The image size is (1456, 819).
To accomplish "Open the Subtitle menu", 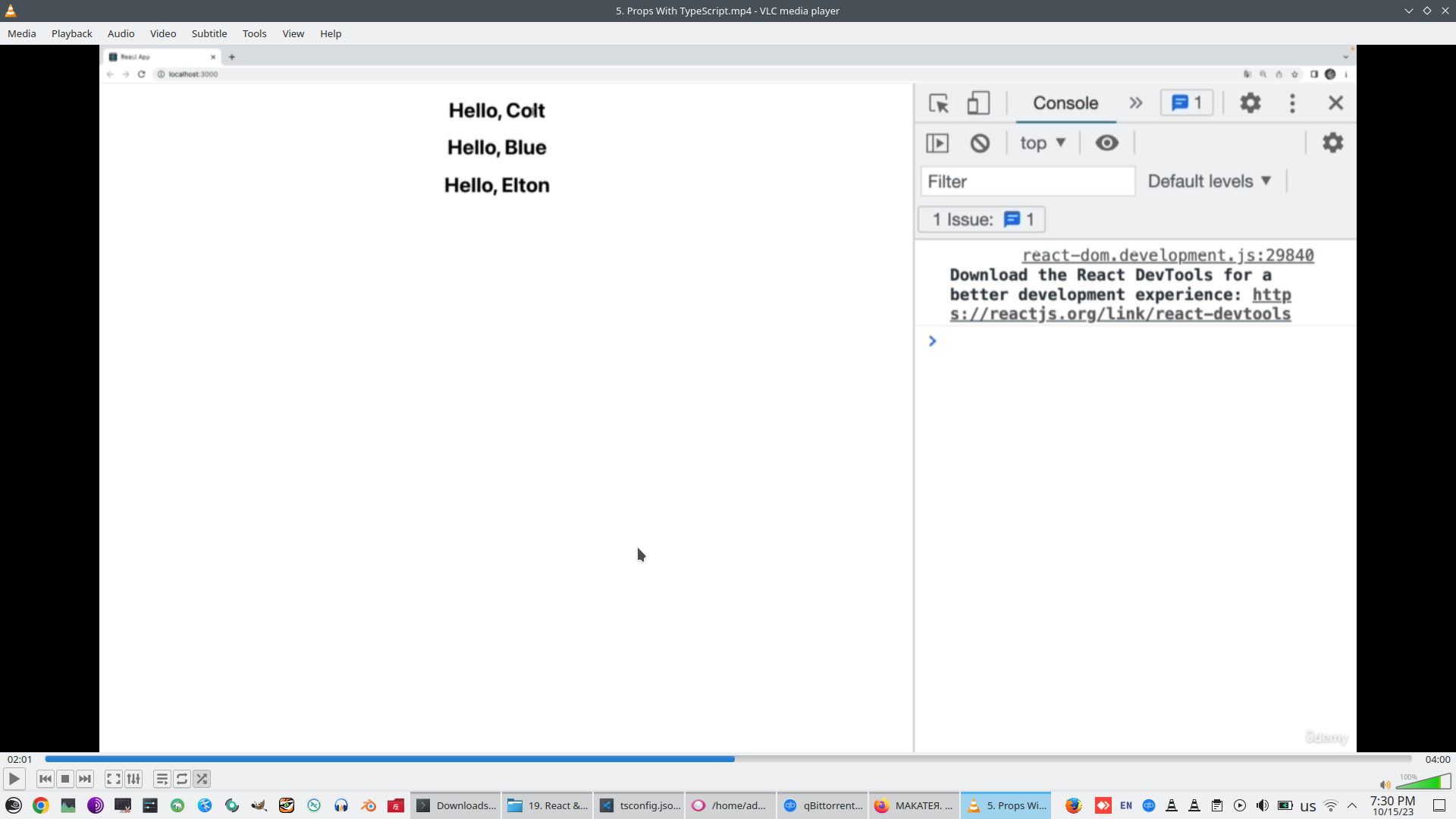I will click(x=209, y=33).
